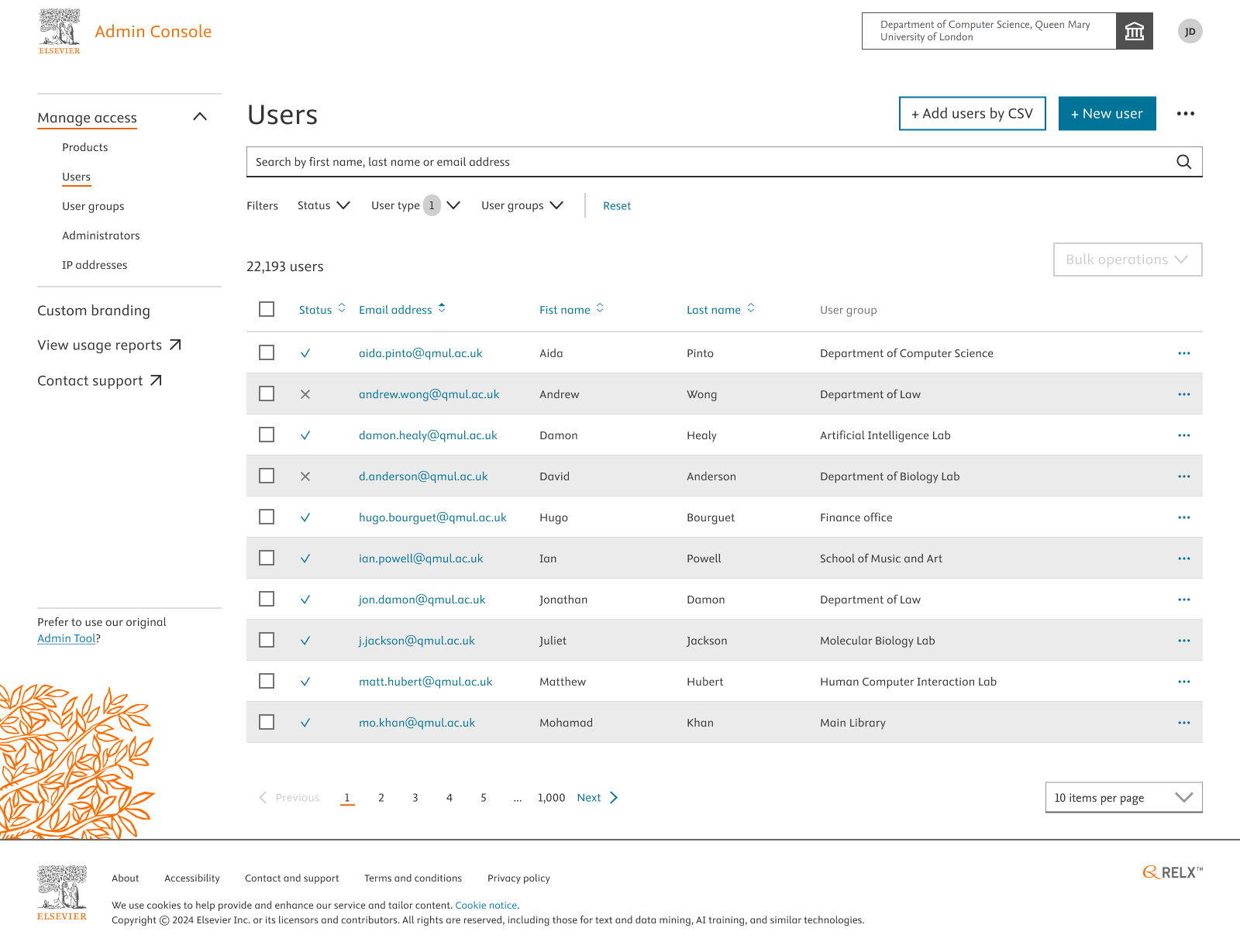This screenshot has width=1240, height=952.
Task: Click the active checkmark status for Aida Pinto
Action: [305, 353]
